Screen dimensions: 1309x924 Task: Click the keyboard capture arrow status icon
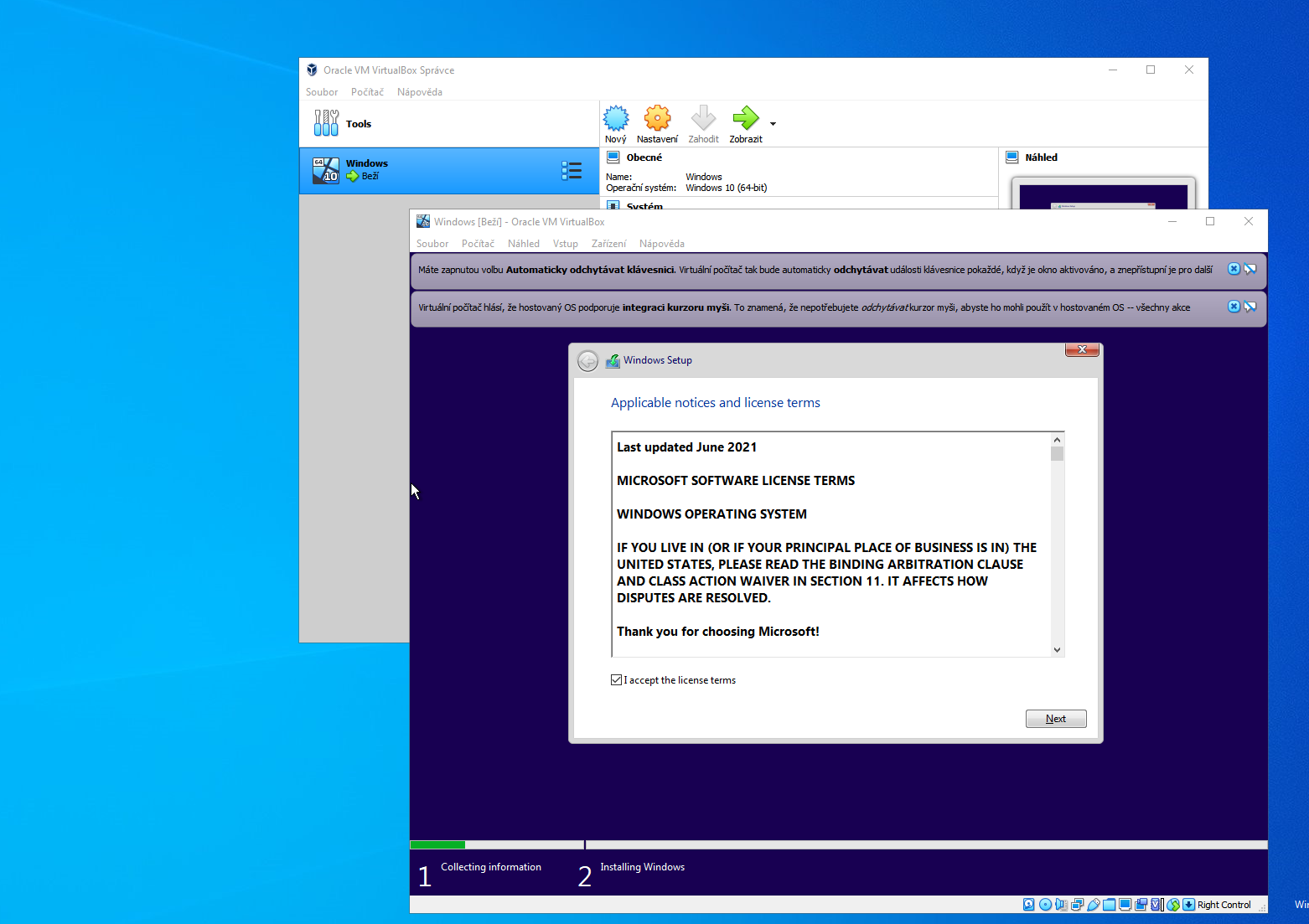click(x=1188, y=905)
